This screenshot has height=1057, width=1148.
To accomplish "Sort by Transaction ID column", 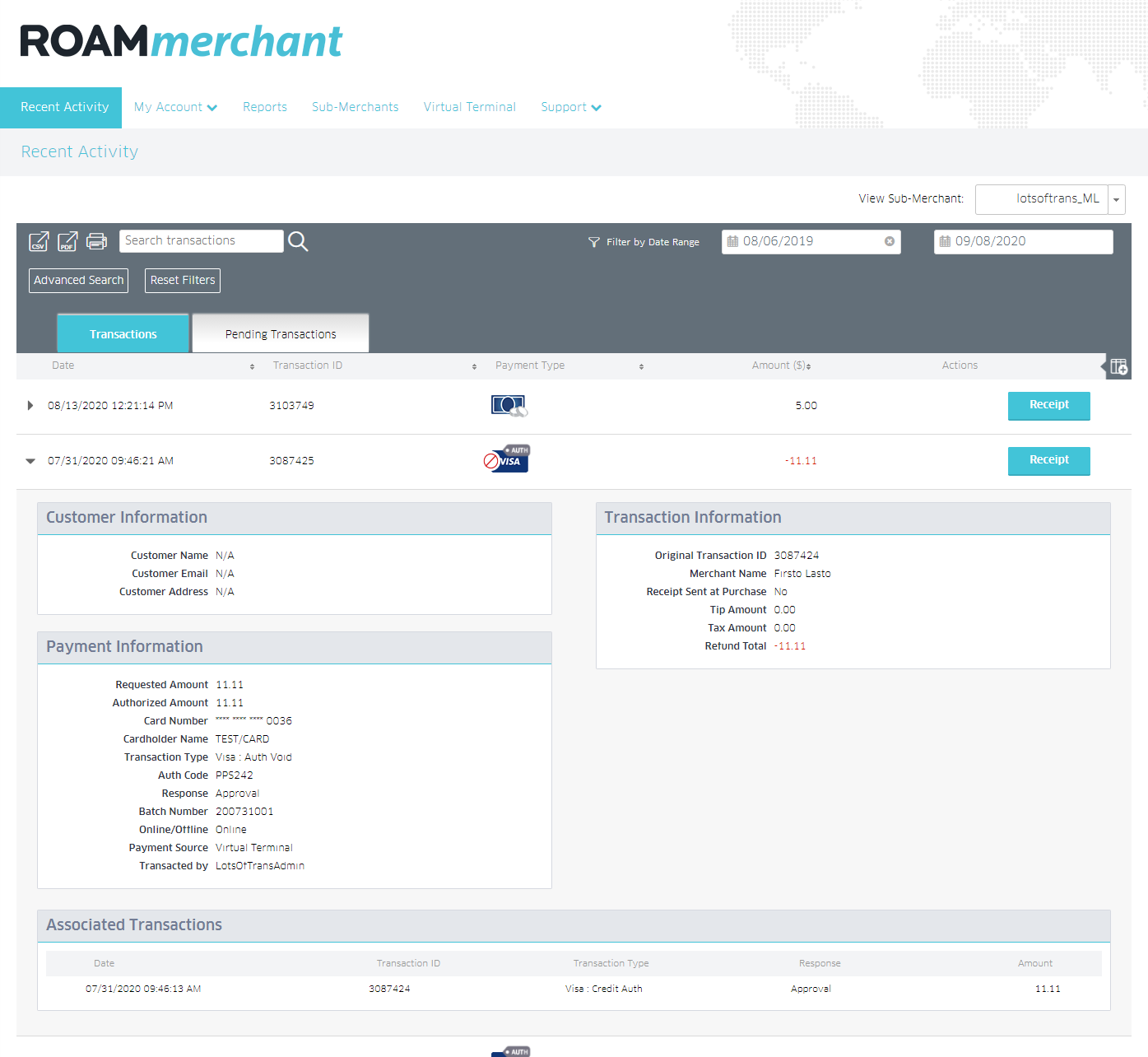I will [474, 366].
